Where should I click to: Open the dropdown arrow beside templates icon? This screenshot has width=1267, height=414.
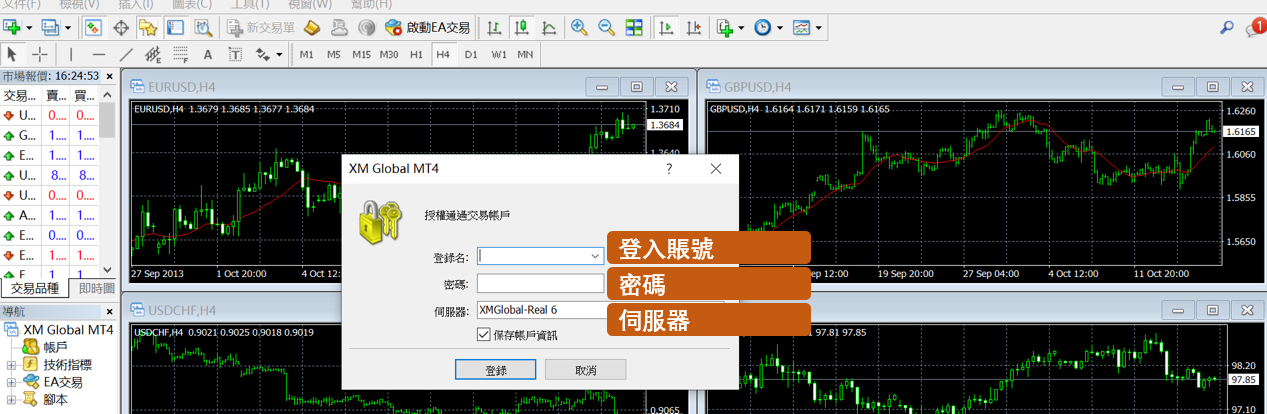click(818, 28)
